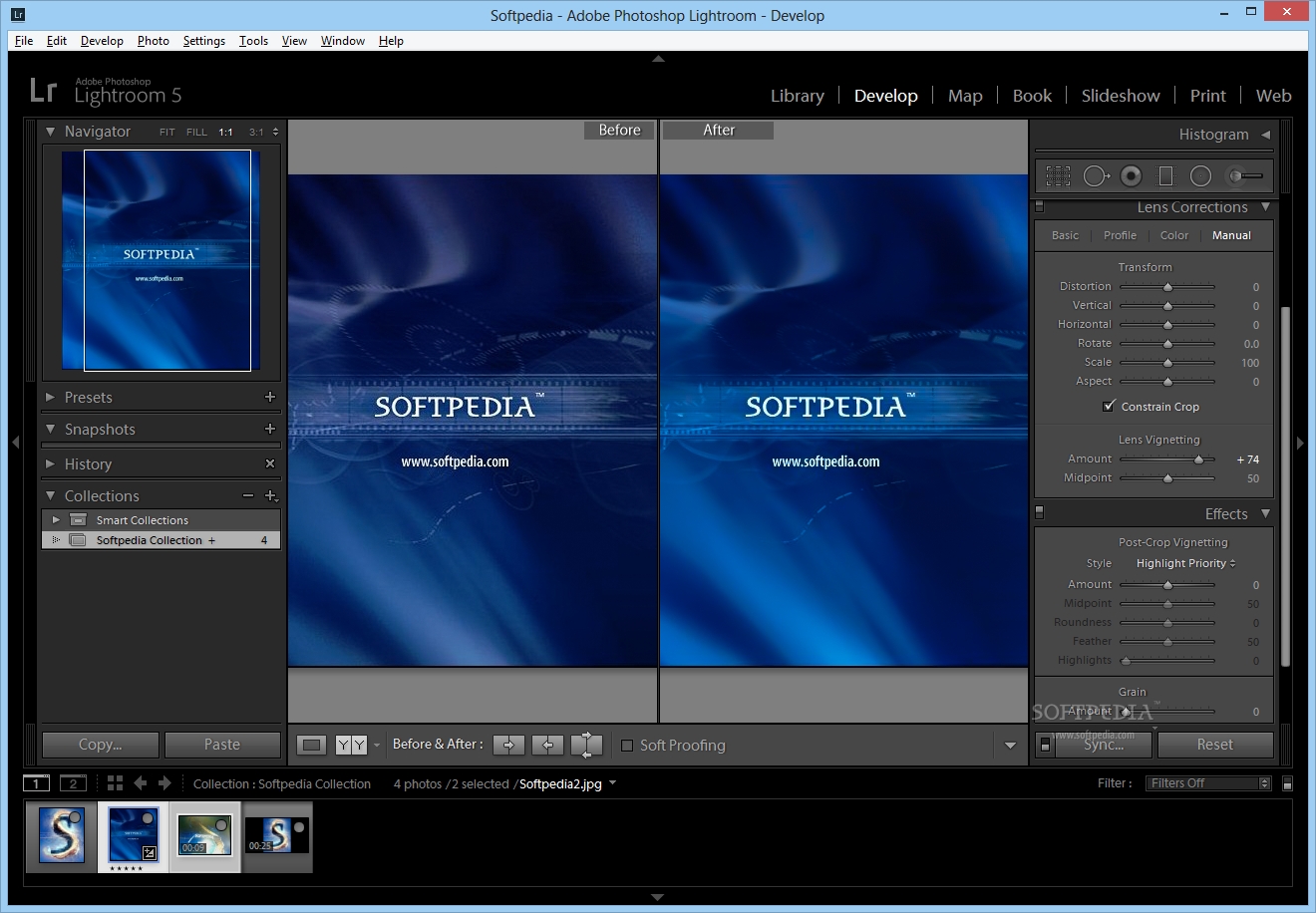Click second window display button 2
Viewport: 1316px width, 913px height.
point(73,783)
